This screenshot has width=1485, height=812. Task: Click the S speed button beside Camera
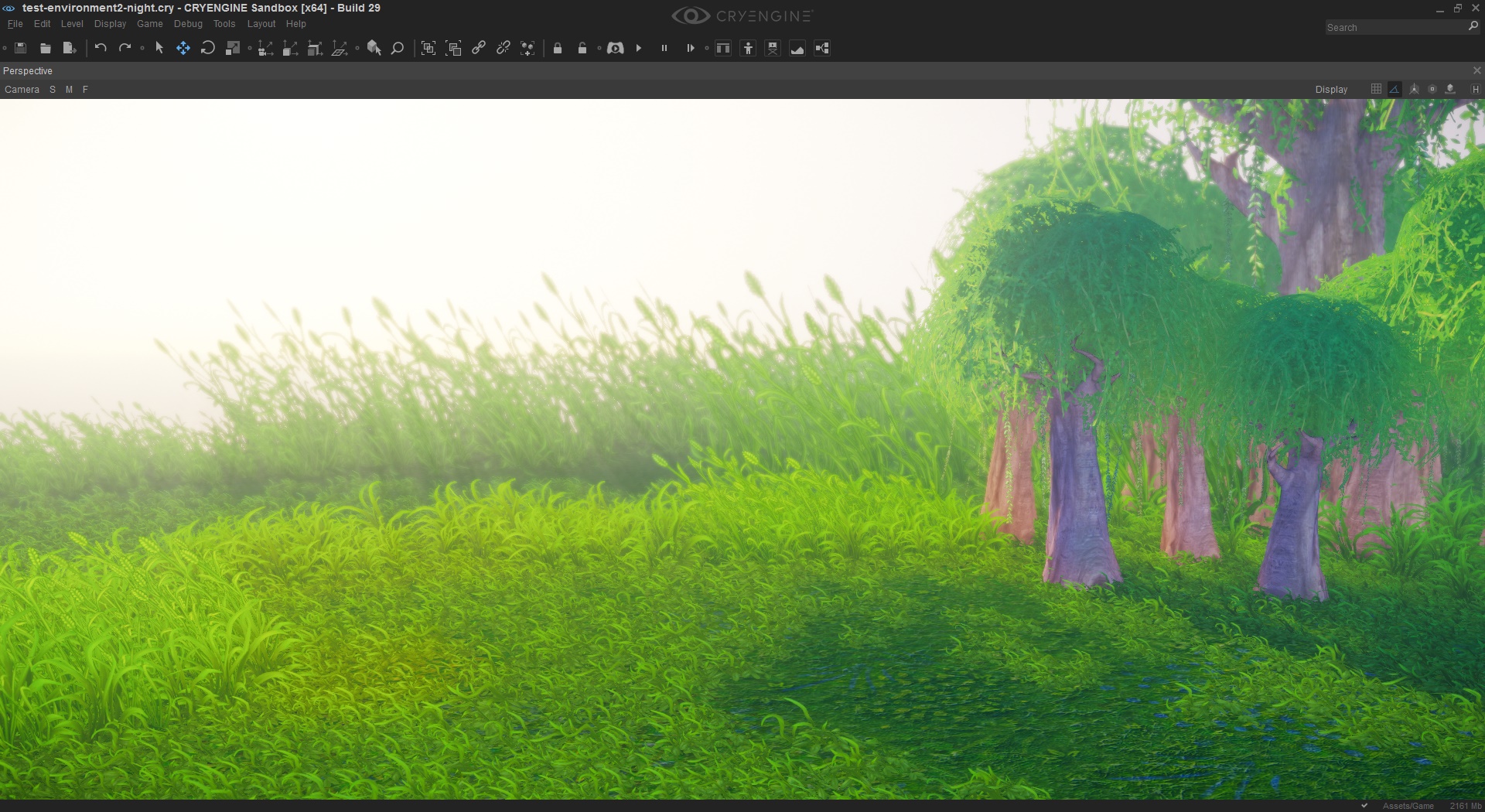click(x=53, y=90)
